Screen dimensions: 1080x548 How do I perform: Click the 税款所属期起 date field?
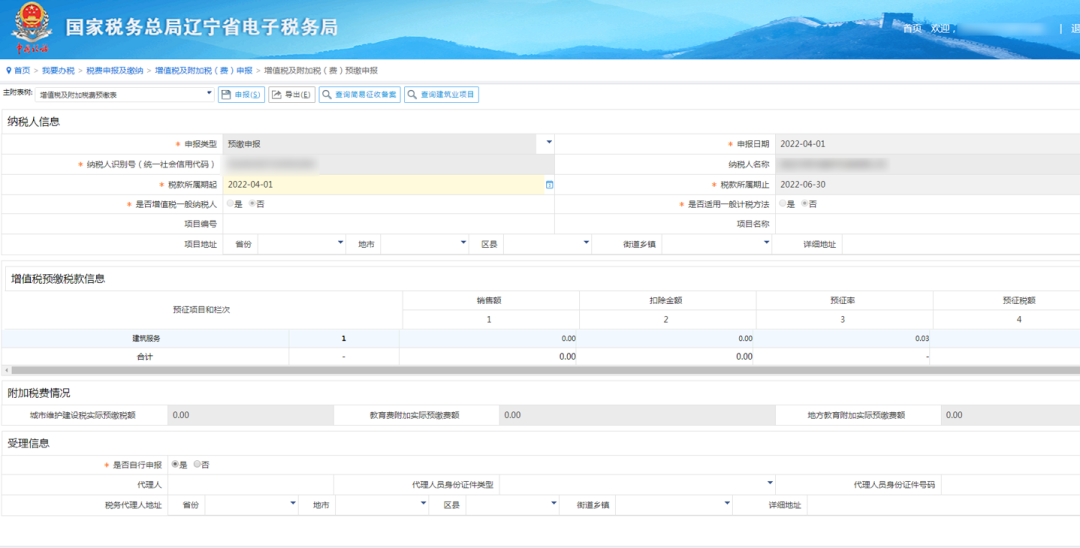384,185
